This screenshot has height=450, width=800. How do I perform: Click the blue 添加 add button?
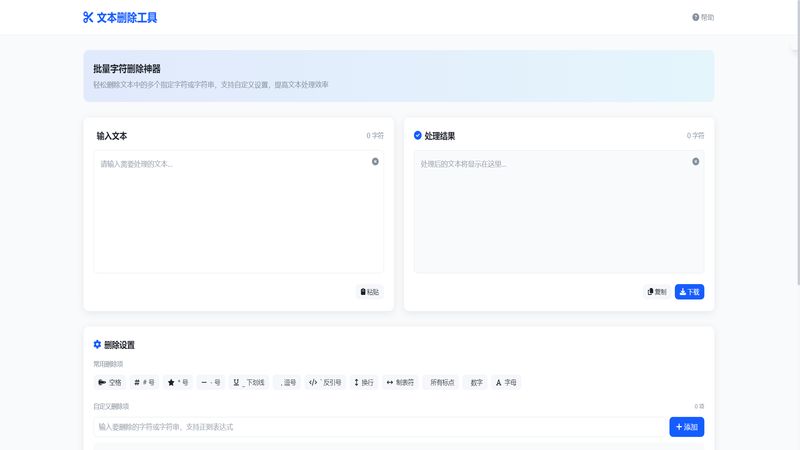pos(686,427)
